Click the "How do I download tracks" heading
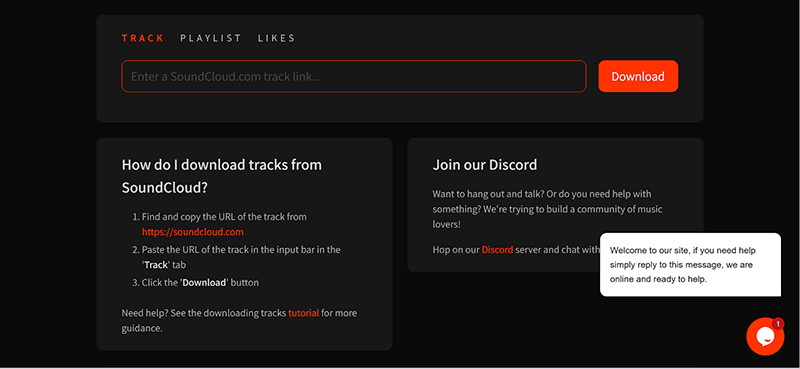 coord(222,176)
